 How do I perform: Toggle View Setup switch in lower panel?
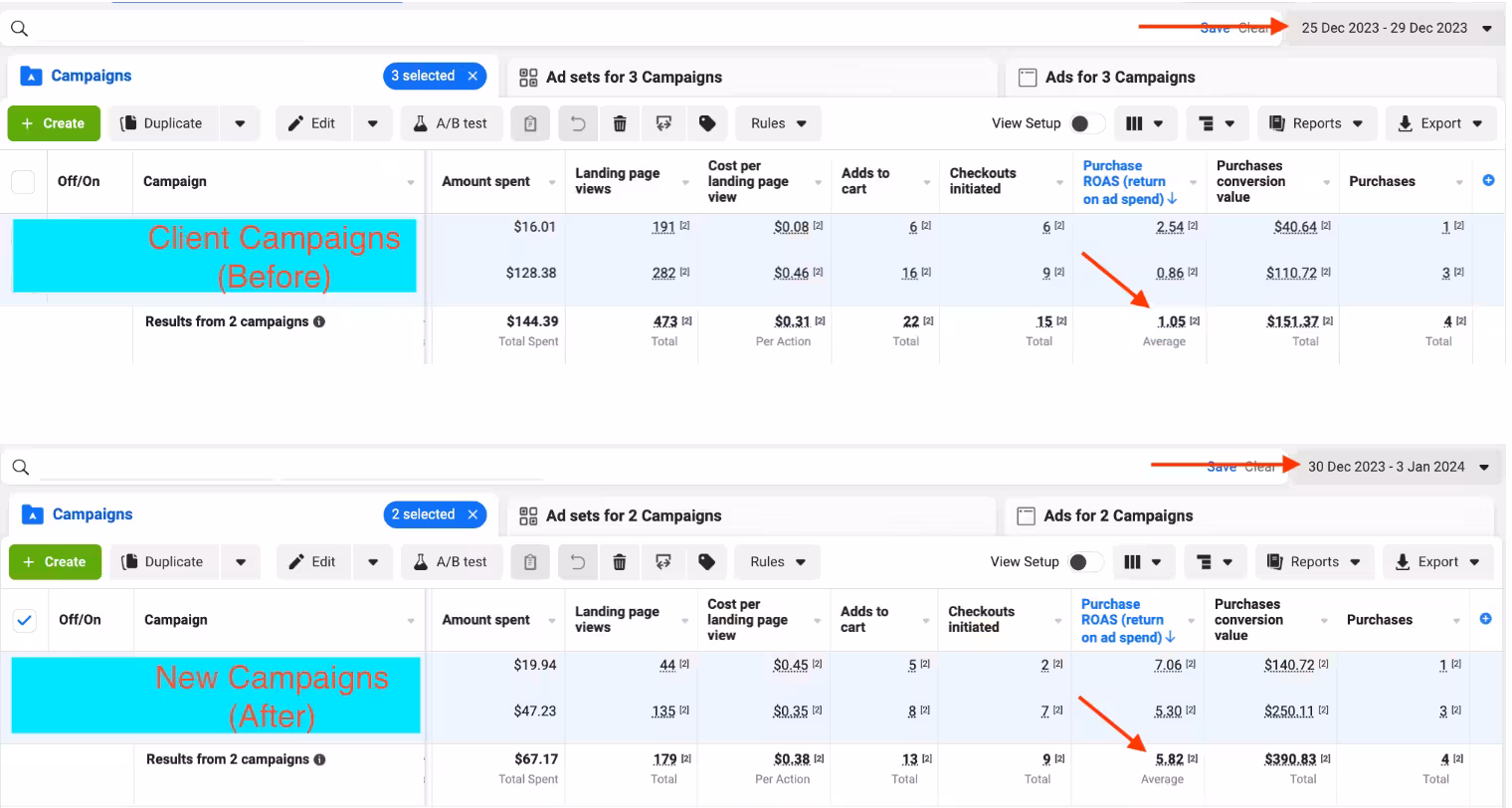coord(1085,562)
